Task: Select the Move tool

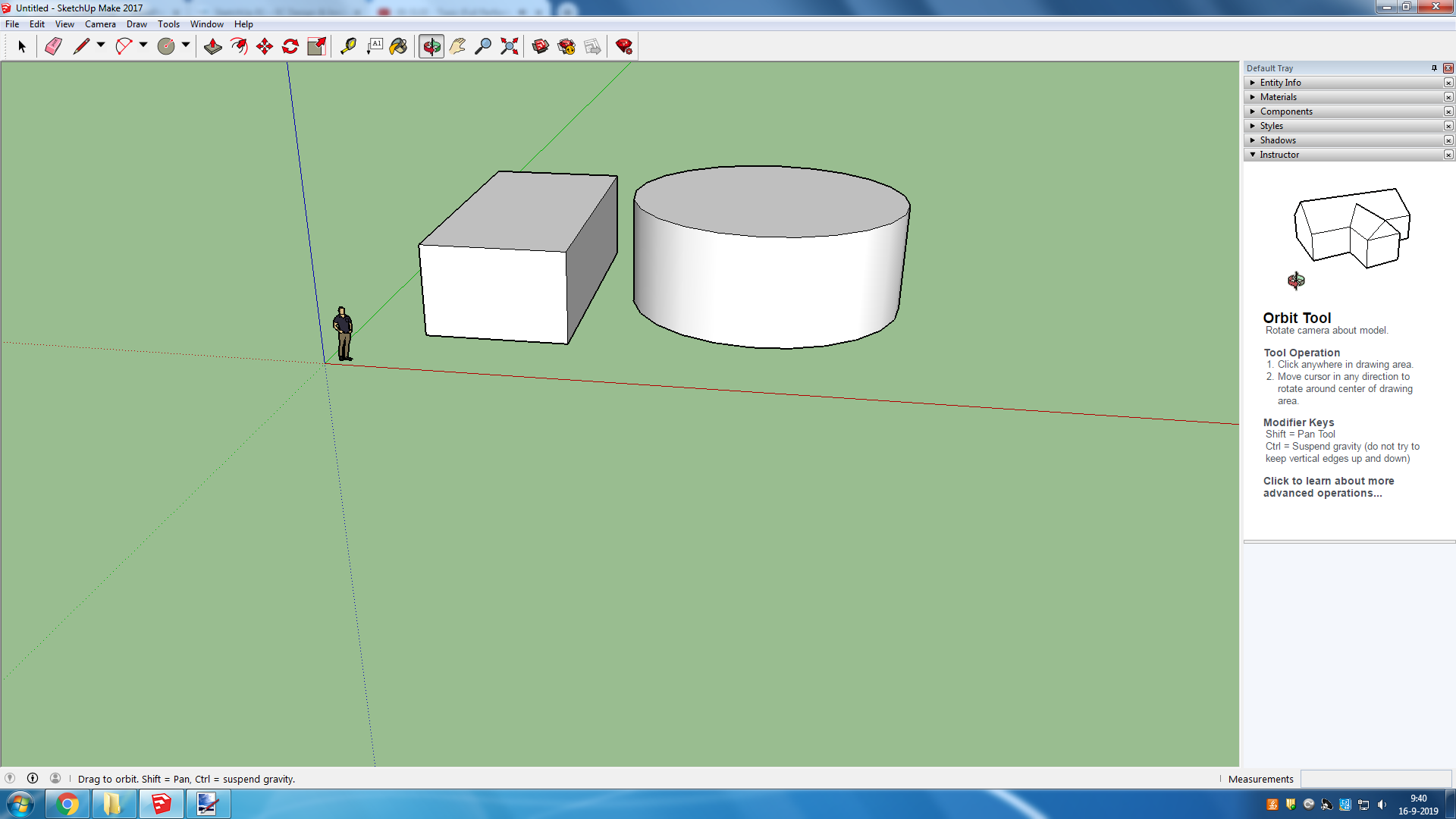Action: 265,47
